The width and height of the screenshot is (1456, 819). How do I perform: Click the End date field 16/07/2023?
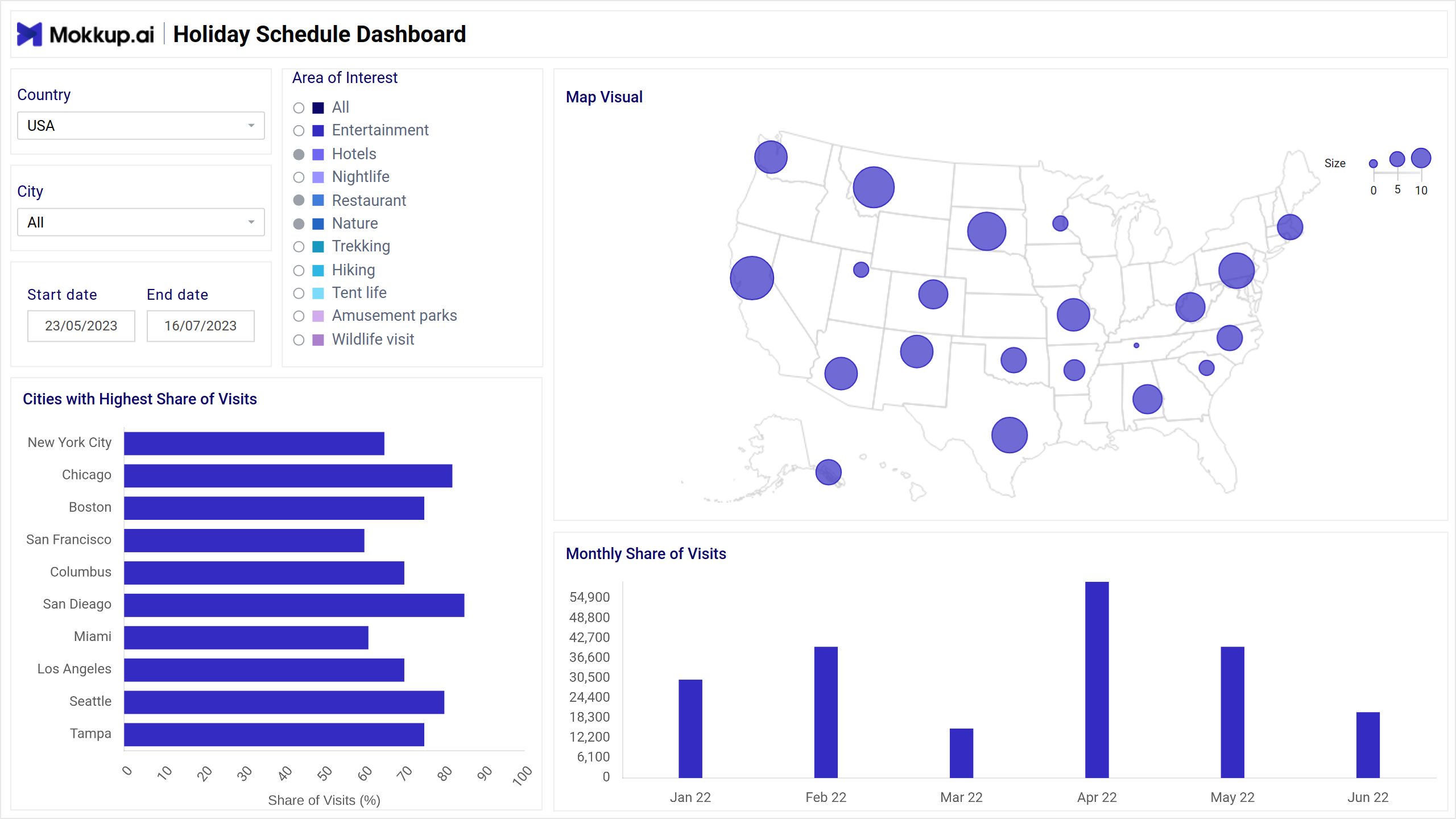(x=200, y=326)
